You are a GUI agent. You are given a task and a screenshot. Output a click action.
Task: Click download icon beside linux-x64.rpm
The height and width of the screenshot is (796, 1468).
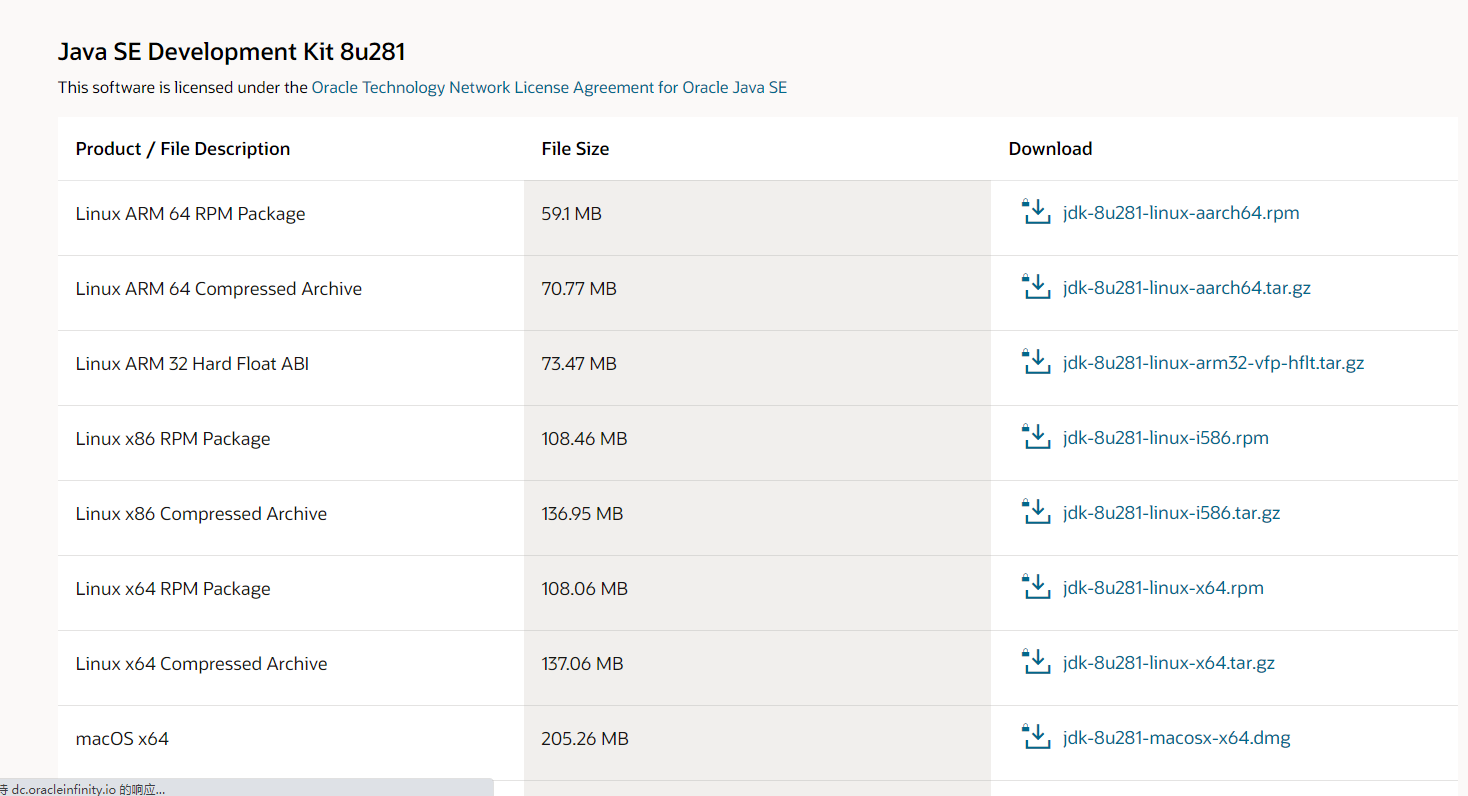coord(1036,587)
